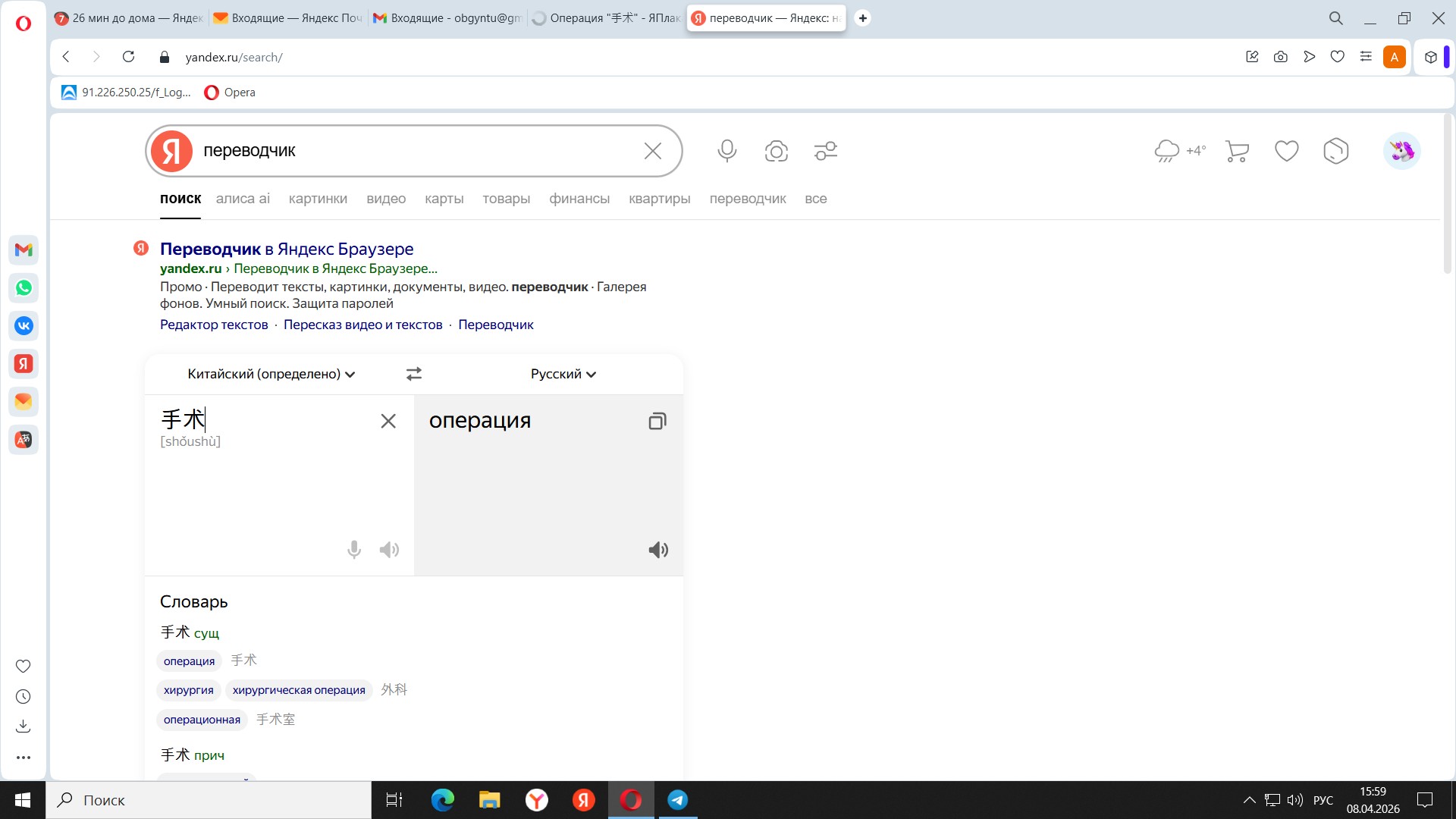Click the Opera main menu logo
Image resolution: width=1456 pixels, height=819 pixels.
(24, 24)
